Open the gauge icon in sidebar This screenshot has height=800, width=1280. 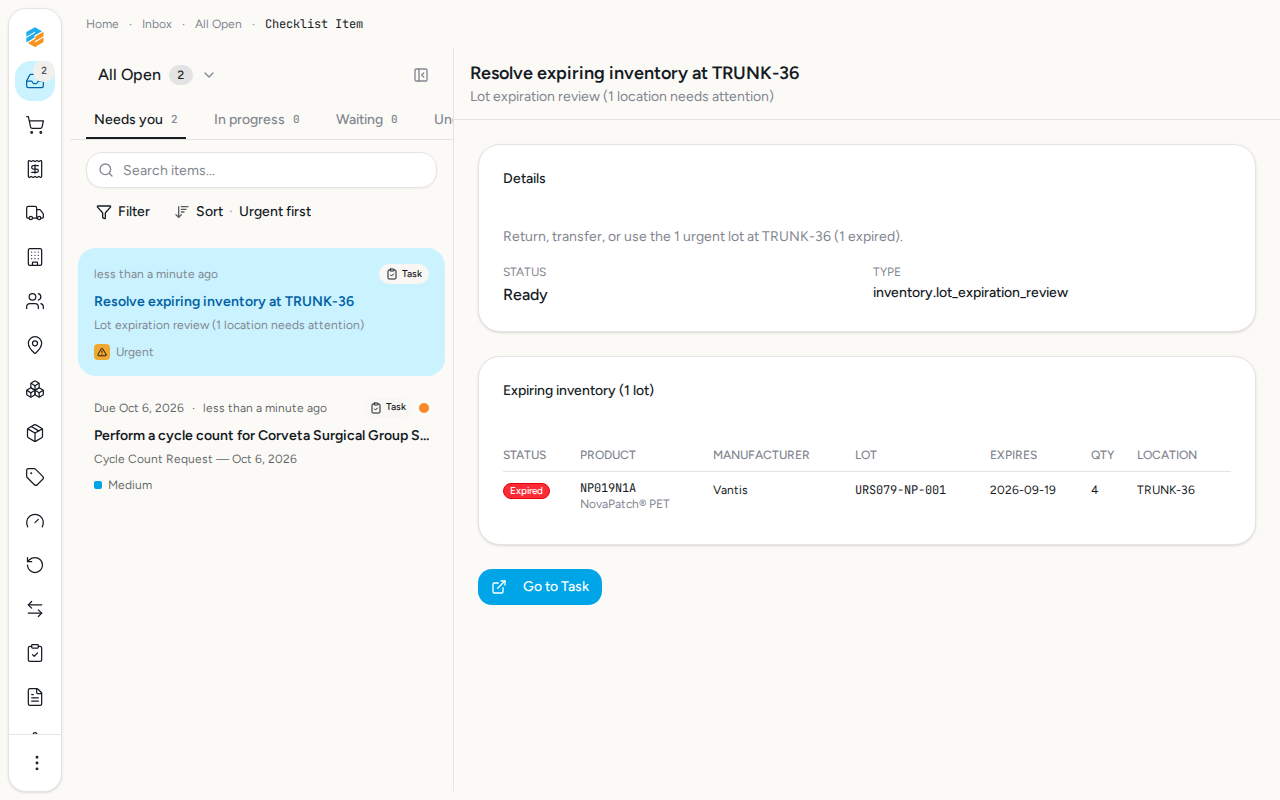pyautogui.click(x=35, y=521)
